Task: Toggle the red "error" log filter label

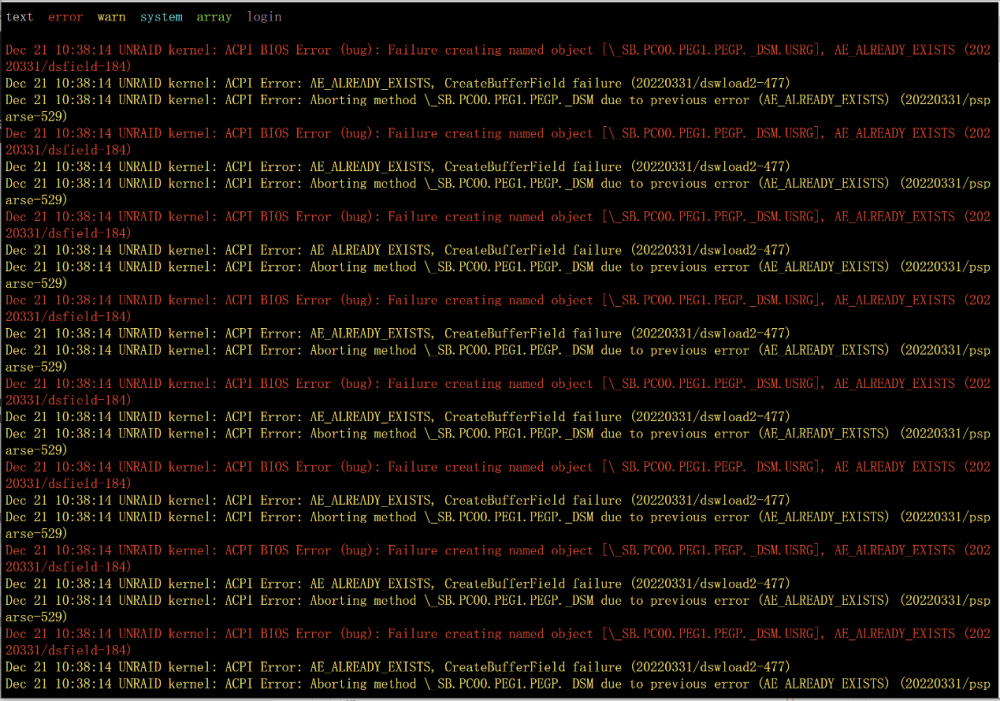Action: (x=66, y=17)
